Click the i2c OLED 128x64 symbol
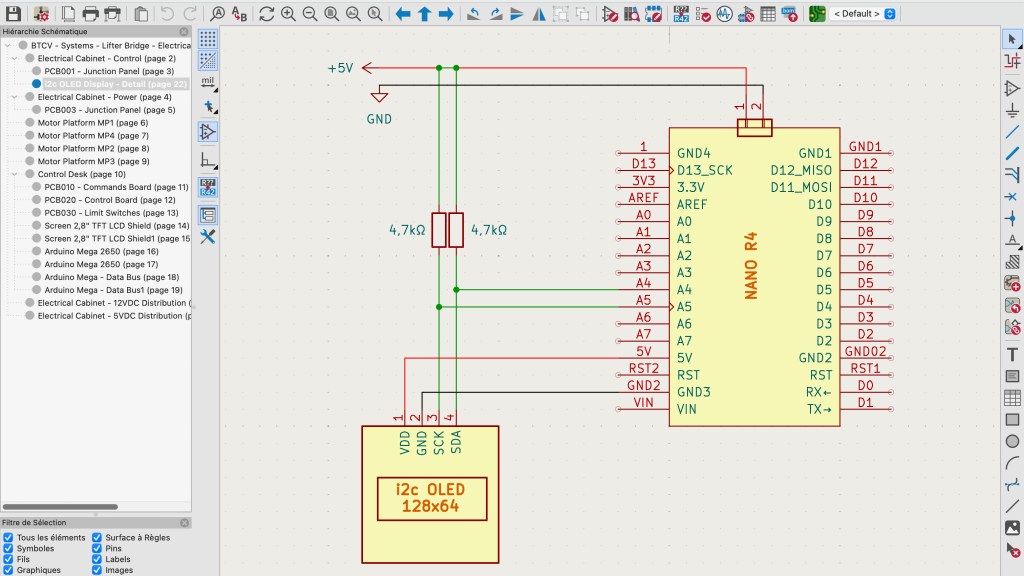Screen dimensions: 1024x576 tap(430, 494)
